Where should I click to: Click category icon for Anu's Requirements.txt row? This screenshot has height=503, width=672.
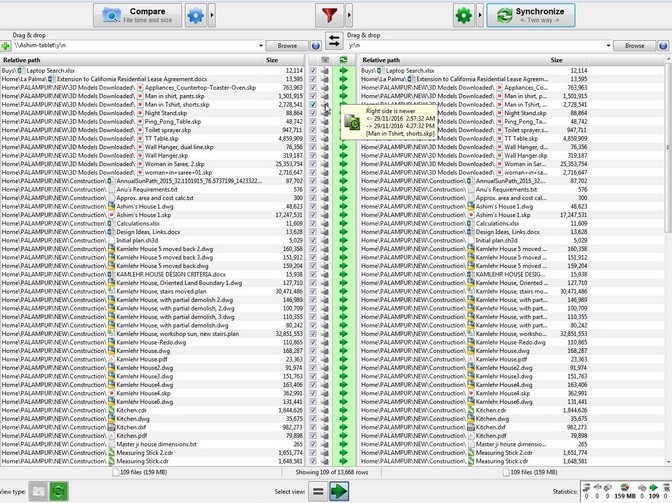[x=325, y=189]
